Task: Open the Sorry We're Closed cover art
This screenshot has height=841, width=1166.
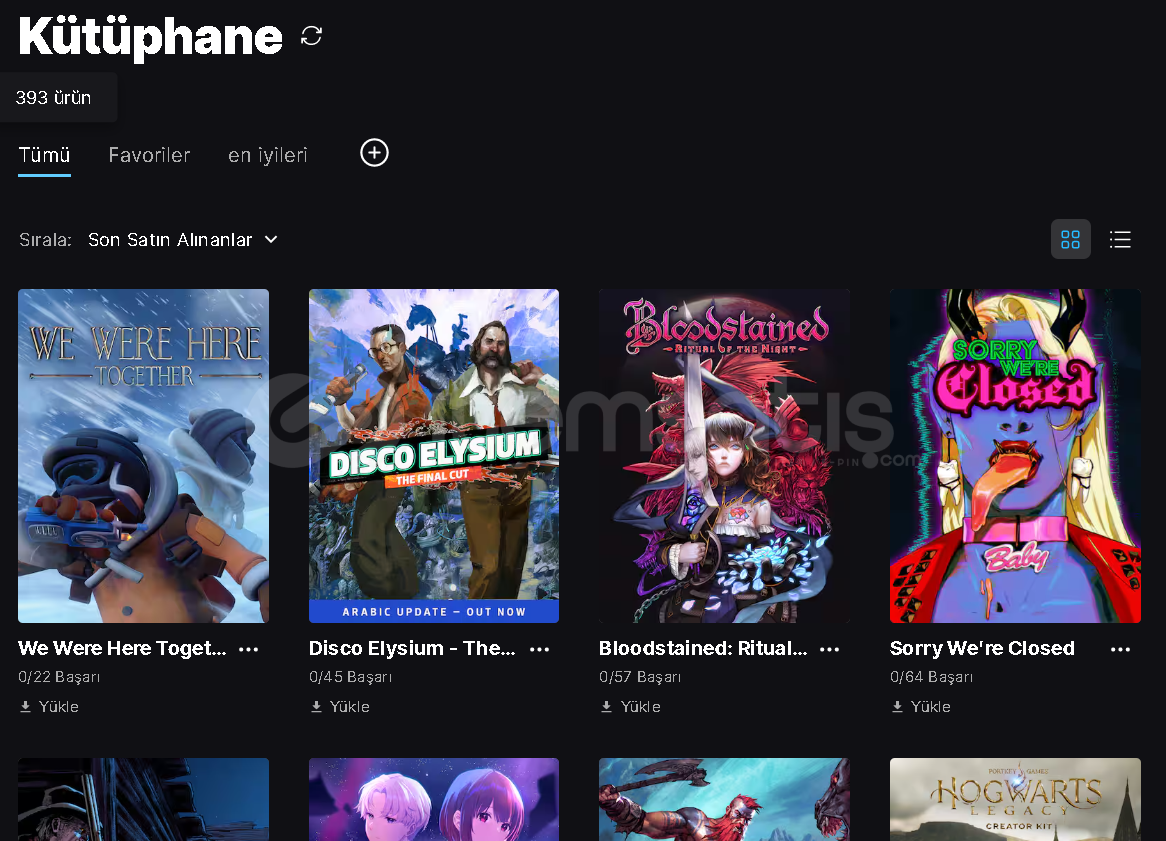Action: coord(1015,456)
